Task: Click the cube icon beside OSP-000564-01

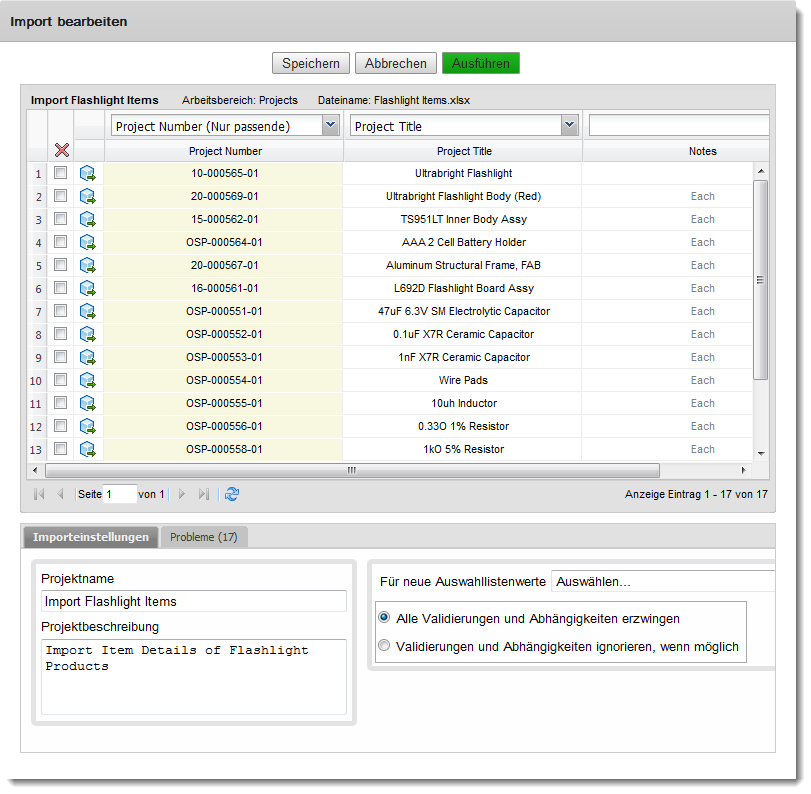Action: coord(88,242)
